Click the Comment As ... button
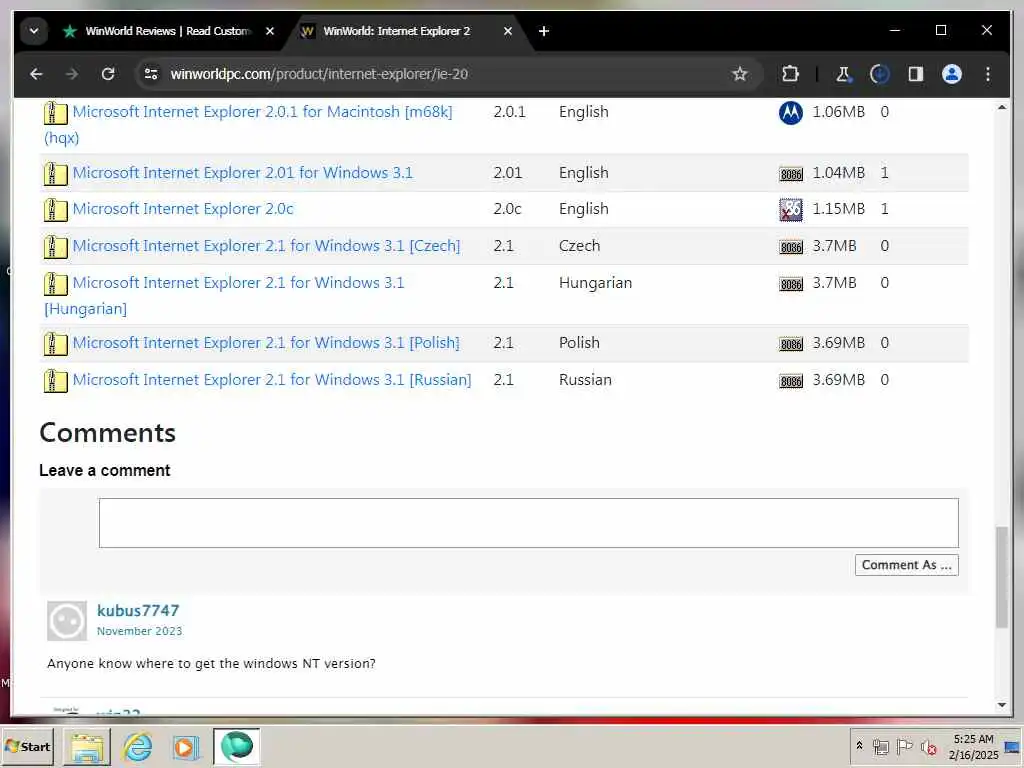Screen dimensions: 1024x768 [906, 565]
